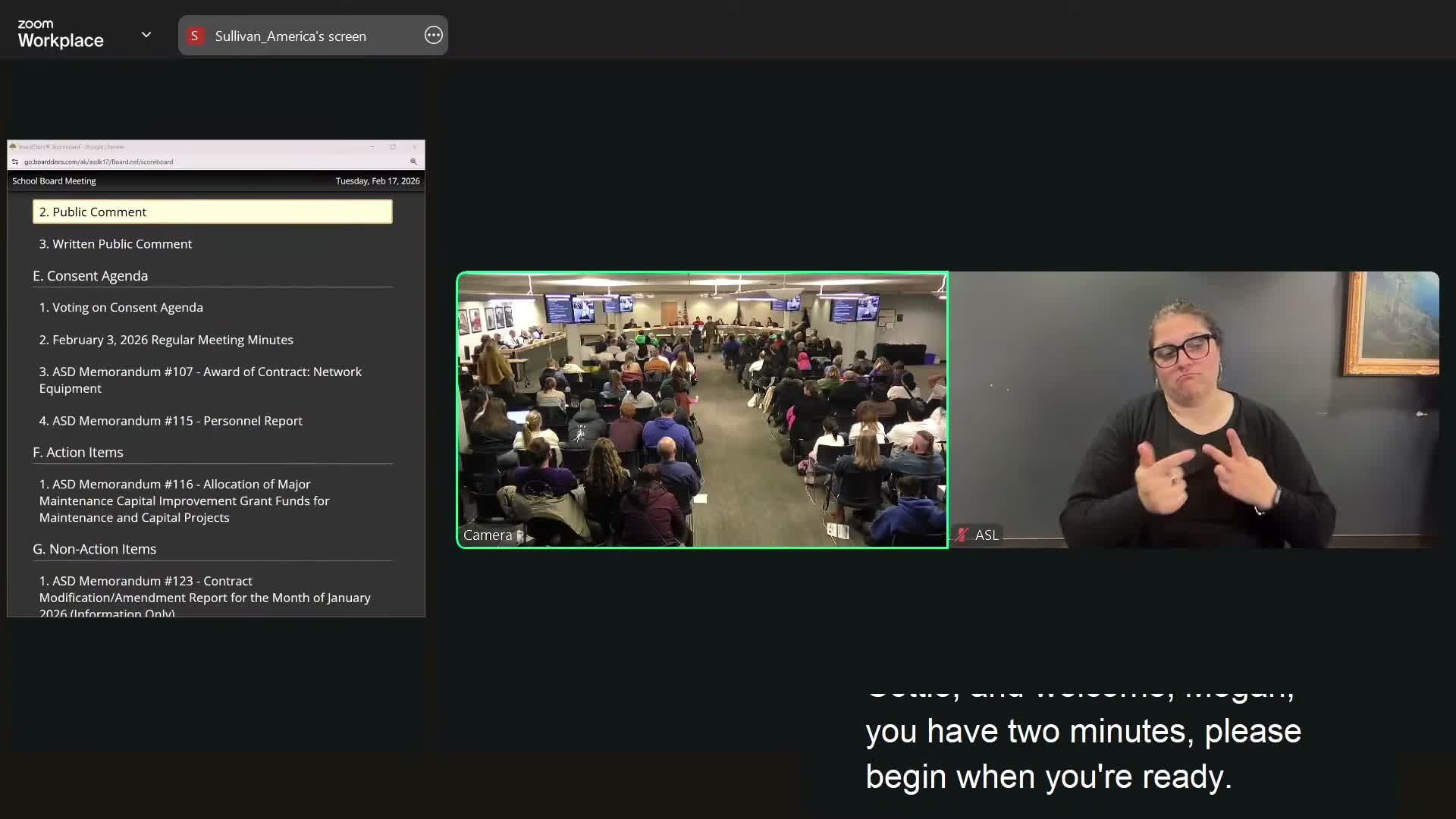Screen dimensions: 1456x819
Task: Select the ASL interpreter video tile
Action: click(x=1194, y=409)
